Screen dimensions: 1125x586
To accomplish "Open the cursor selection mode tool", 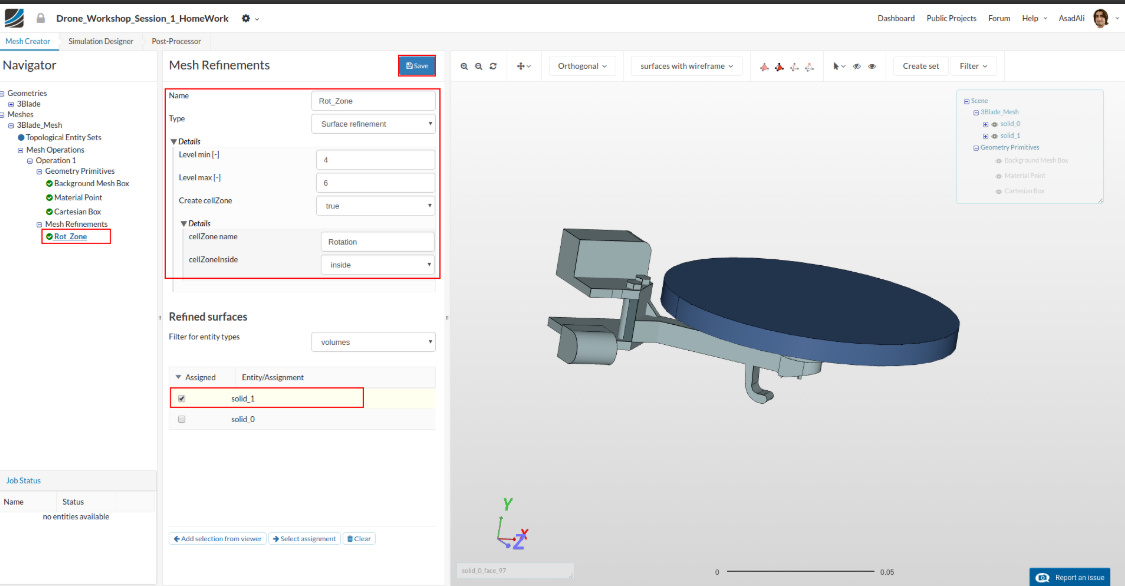I will pos(840,66).
